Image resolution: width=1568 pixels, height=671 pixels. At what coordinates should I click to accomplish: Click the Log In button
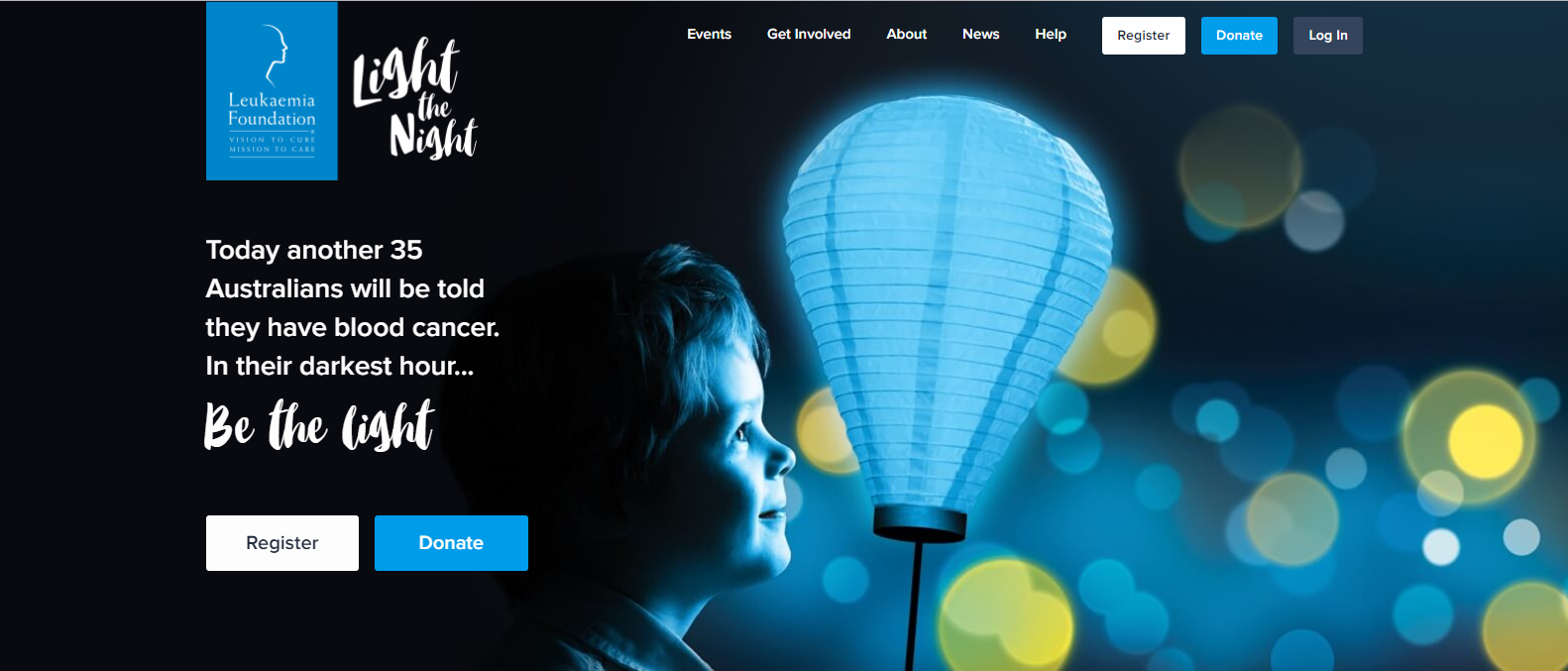click(x=1327, y=36)
